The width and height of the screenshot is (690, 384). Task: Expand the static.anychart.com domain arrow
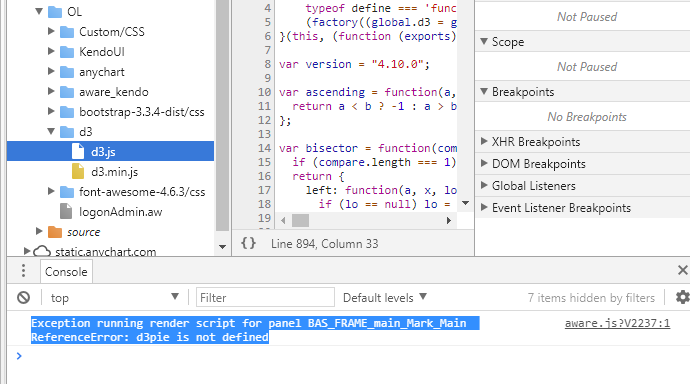coord(27,251)
